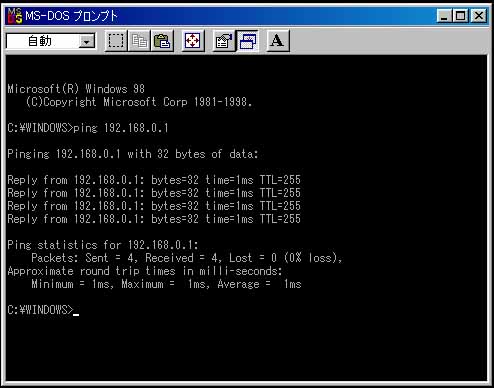494x388 pixels.
Task: Open the font size dropdown arrow
Action: (x=87, y=42)
